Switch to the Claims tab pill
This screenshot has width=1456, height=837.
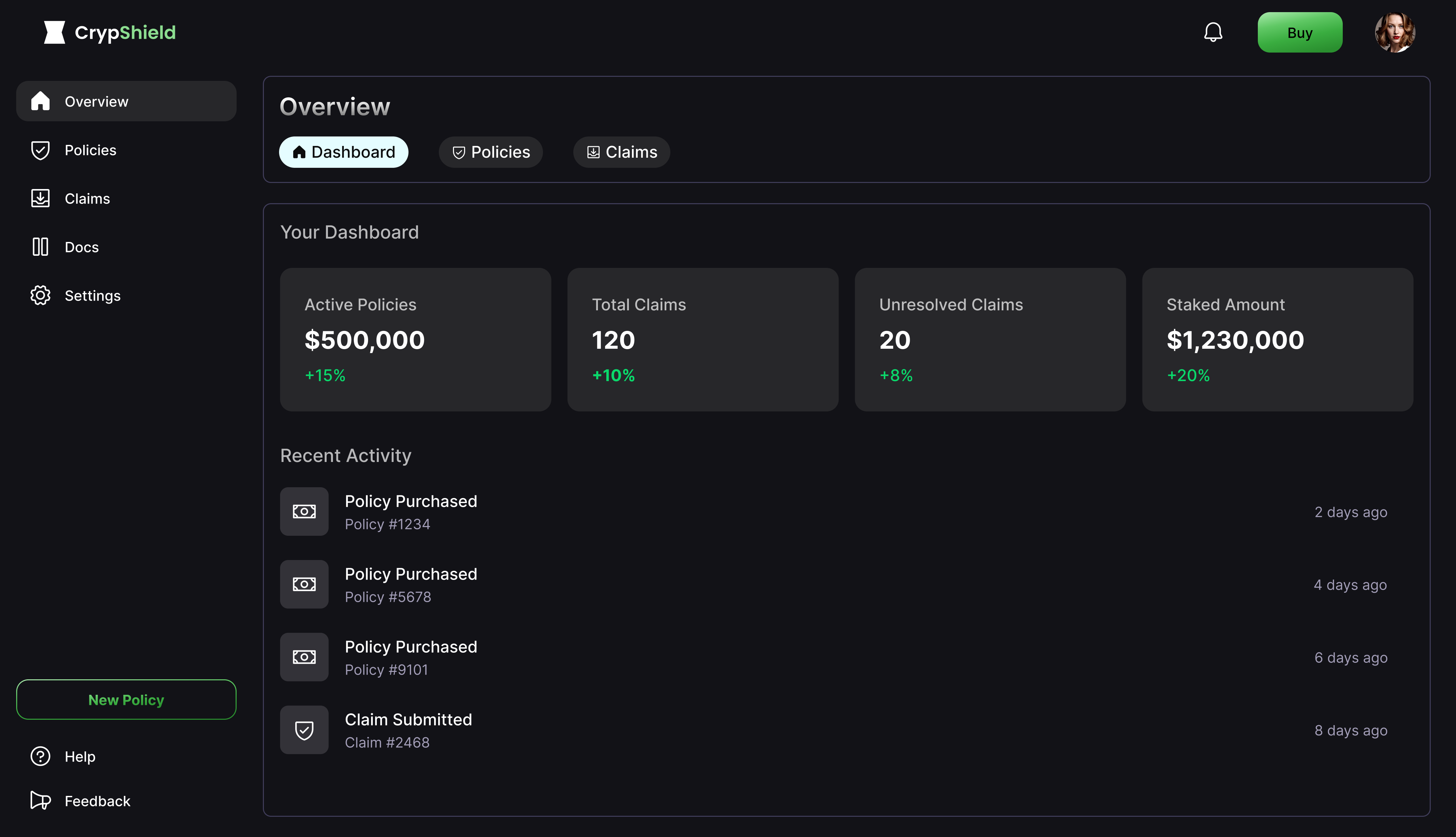click(x=621, y=152)
